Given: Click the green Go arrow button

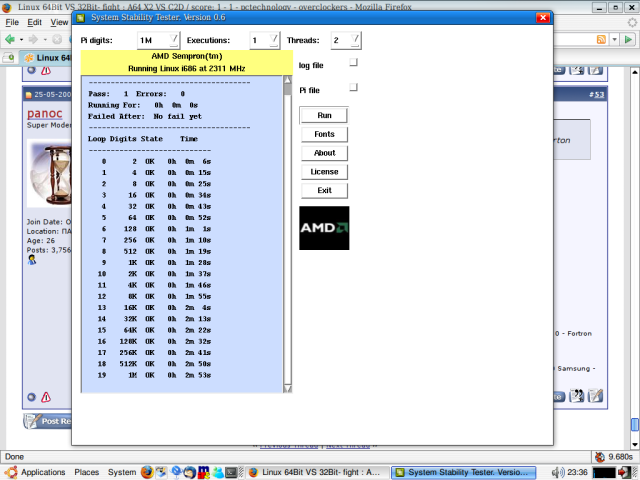Looking at the screenshot, I should tap(629, 39).
